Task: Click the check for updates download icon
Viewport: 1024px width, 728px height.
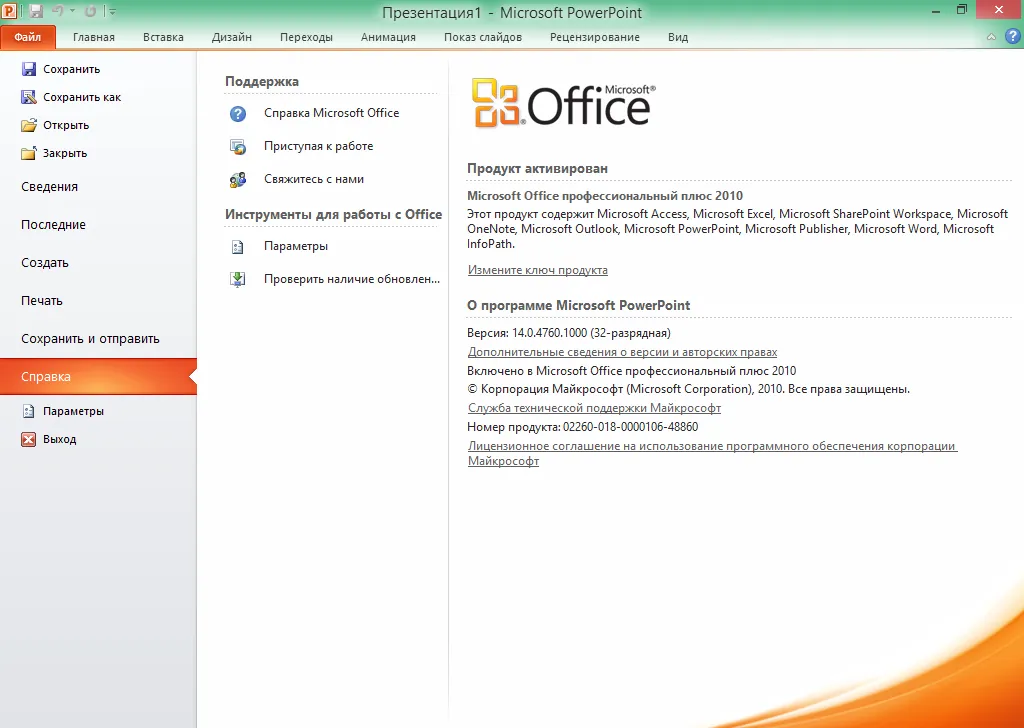Action: (x=238, y=279)
